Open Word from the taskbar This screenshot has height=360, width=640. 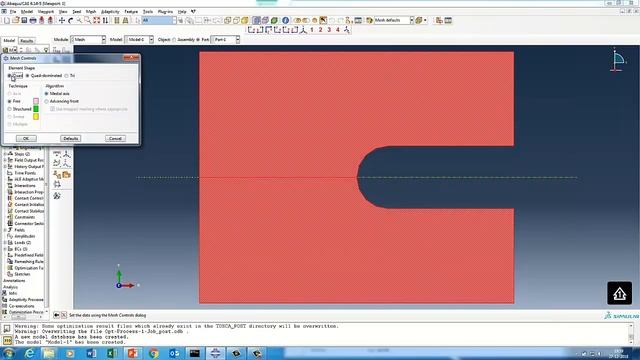(x=91, y=353)
